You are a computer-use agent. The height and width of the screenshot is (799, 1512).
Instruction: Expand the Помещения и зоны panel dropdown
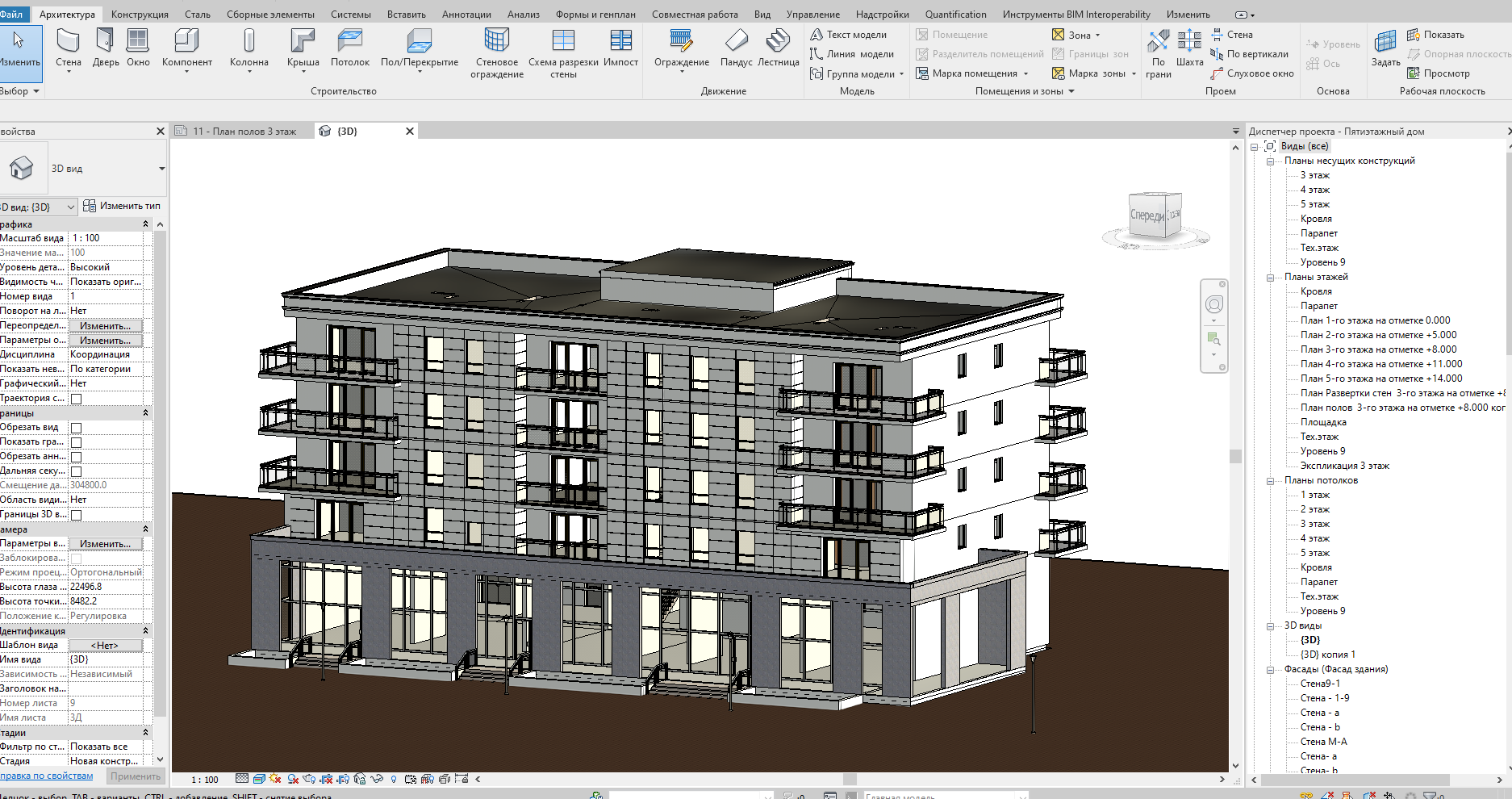(x=1071, y=91)
